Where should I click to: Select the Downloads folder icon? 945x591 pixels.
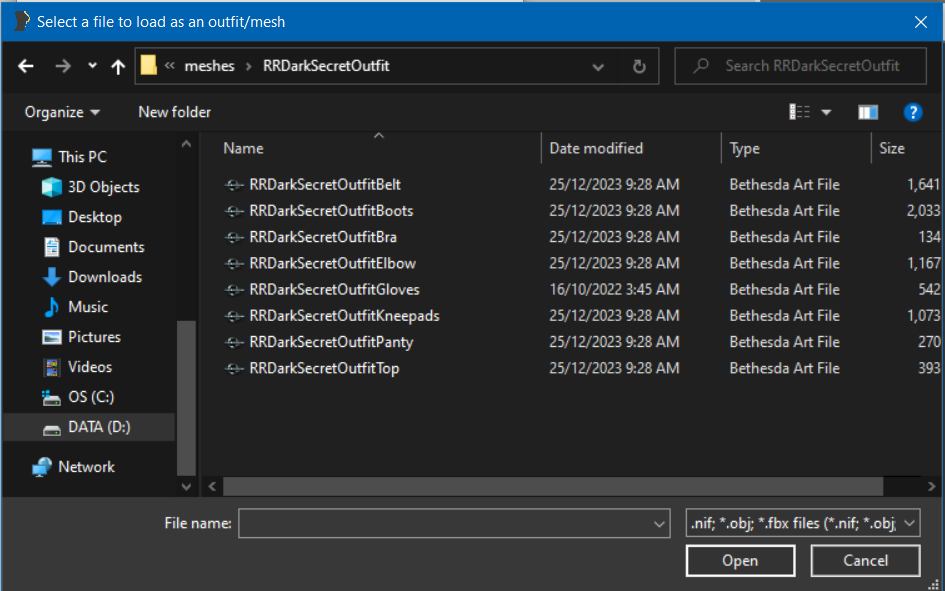click(51, 277)
